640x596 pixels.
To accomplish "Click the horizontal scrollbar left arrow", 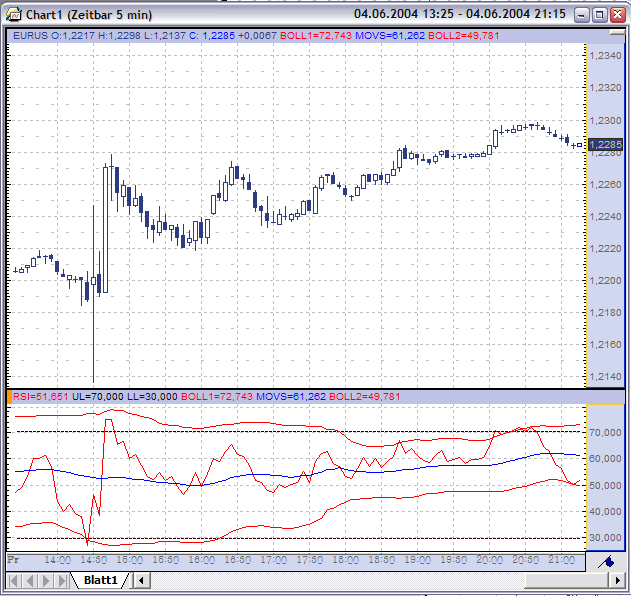I will tap(141, 580).
